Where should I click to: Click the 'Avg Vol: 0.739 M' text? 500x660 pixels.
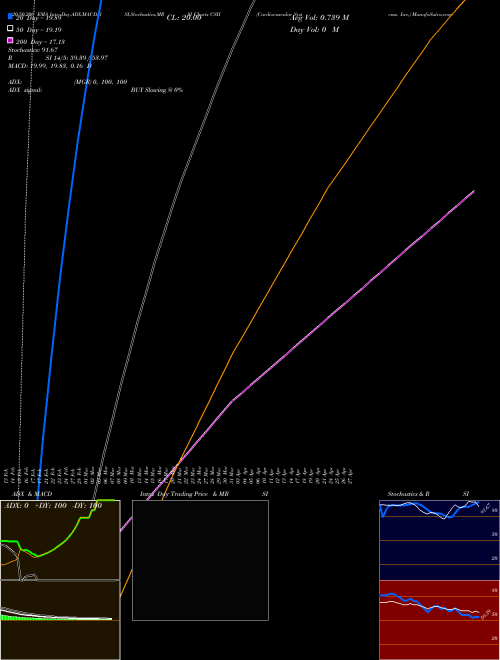[319, 18]
